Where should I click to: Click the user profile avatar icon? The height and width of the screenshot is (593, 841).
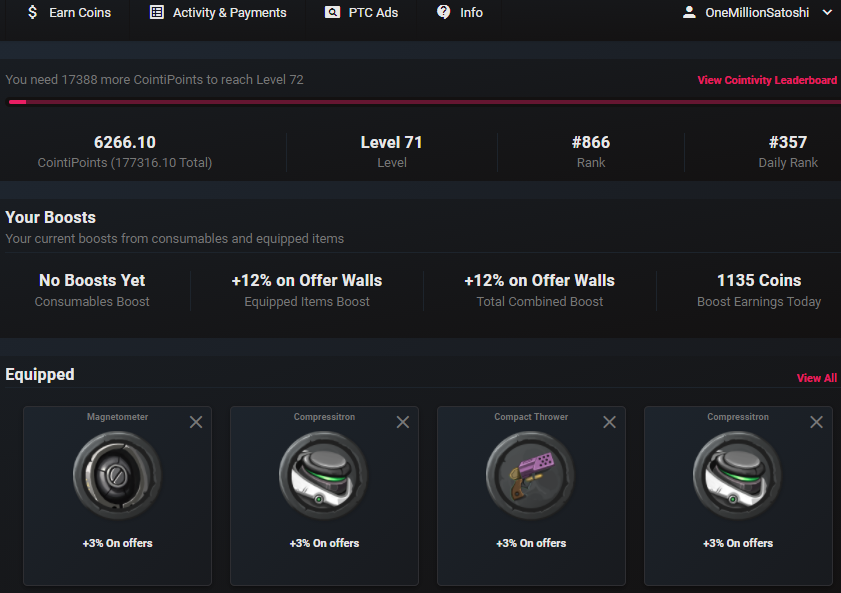[689, 12]
